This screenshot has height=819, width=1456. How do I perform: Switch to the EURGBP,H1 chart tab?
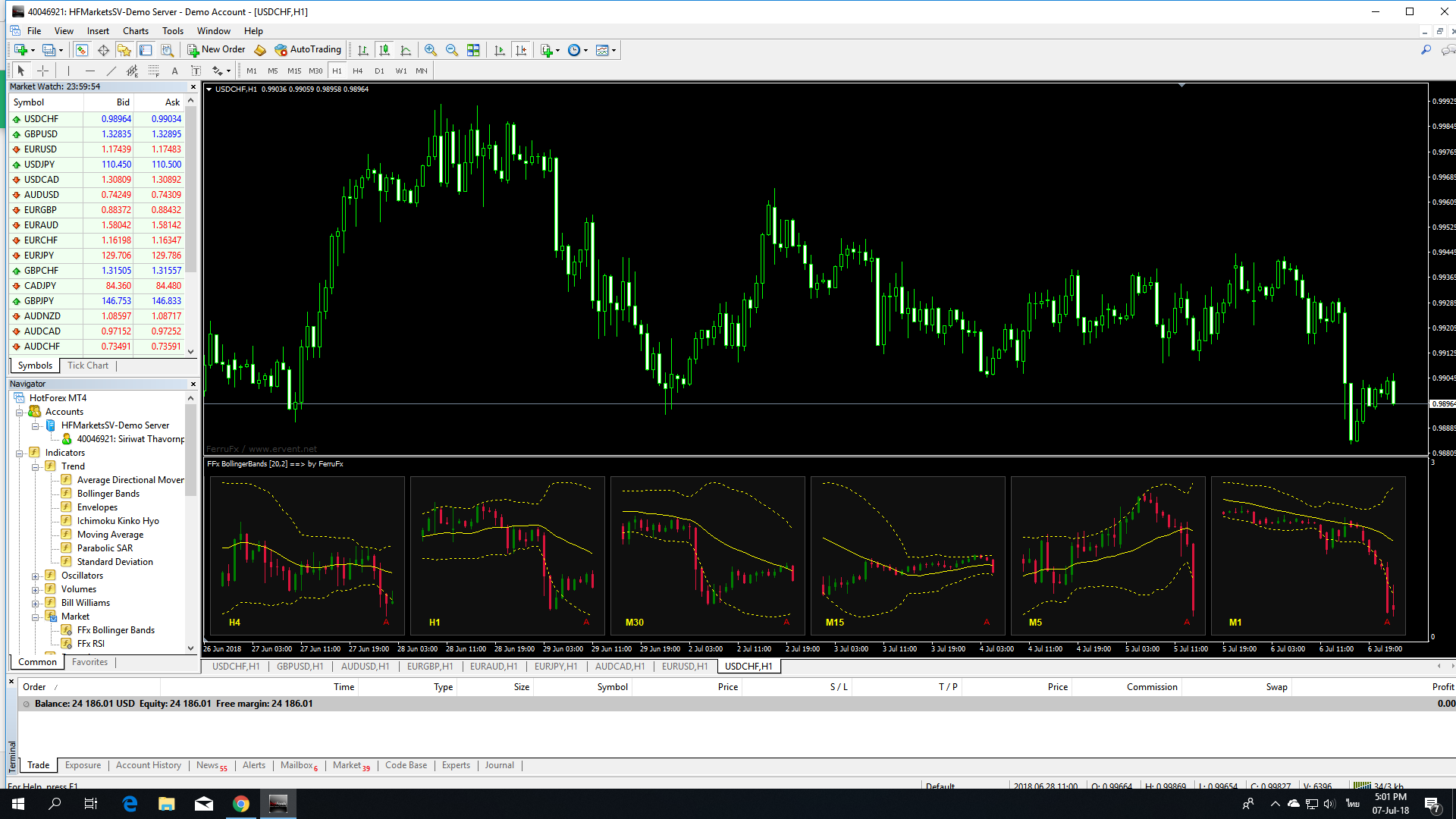pos(429,667)
